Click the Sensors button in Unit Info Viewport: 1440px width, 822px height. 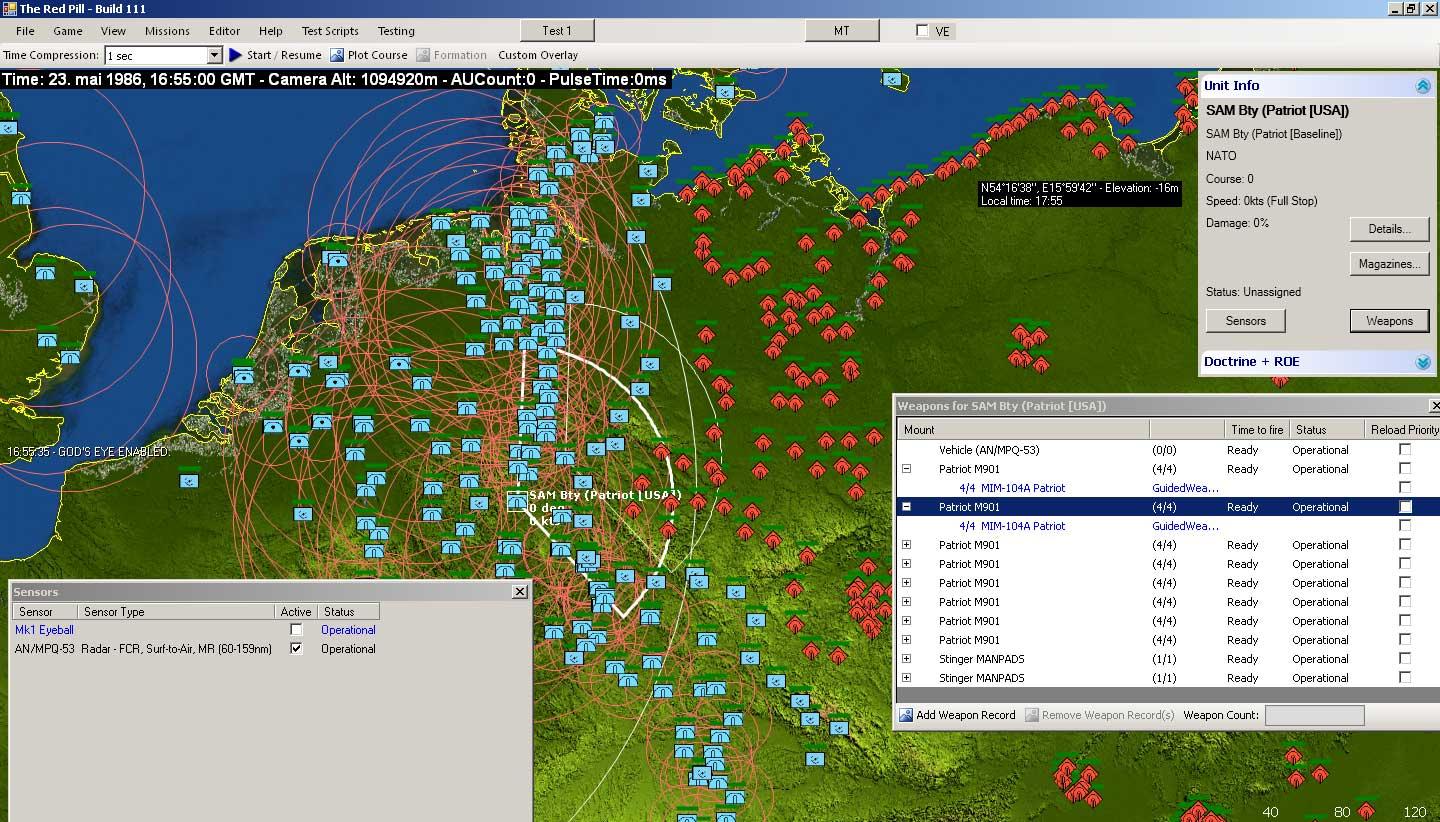pyautogui.click(x=1245, y=321)
